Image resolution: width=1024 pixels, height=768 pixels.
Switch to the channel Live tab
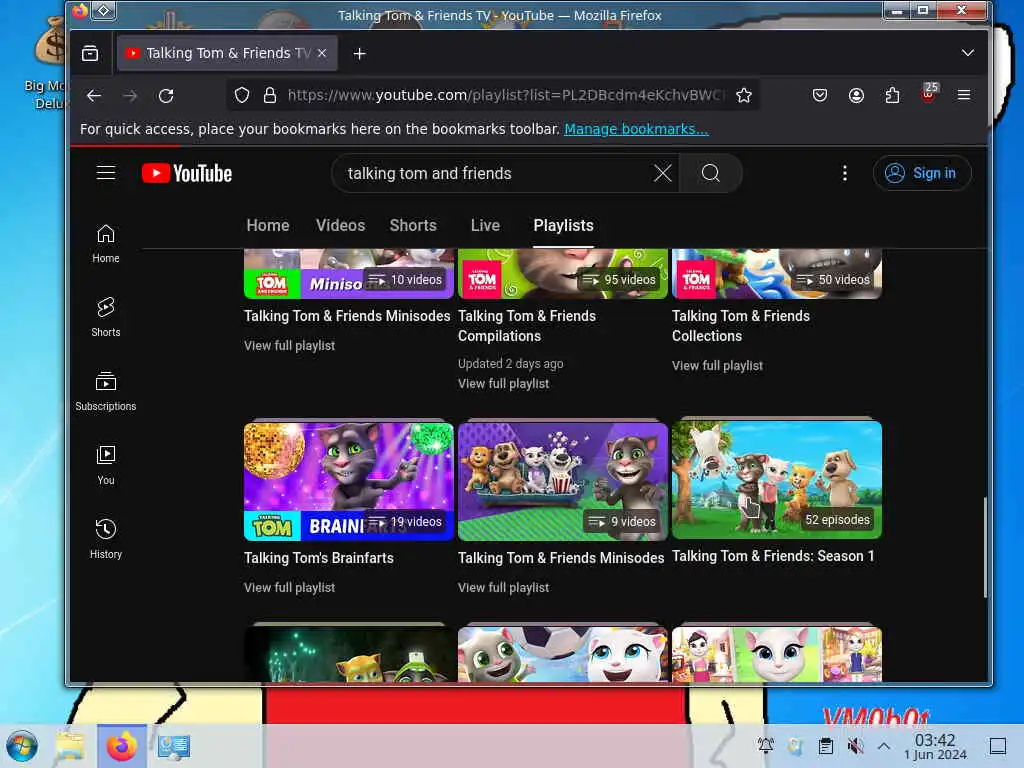[x=485, y=225]
